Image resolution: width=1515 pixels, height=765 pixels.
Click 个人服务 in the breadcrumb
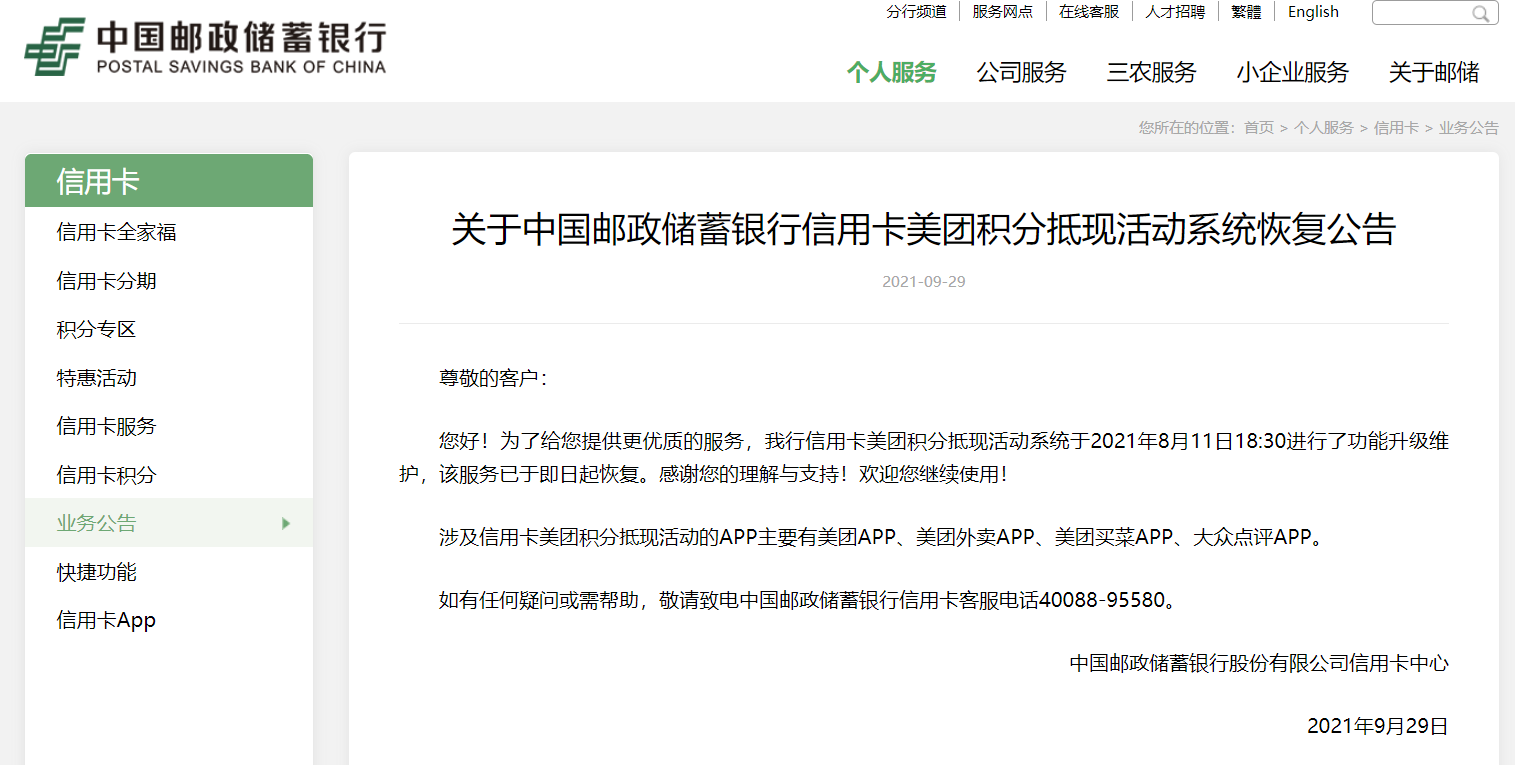(x=1324, y=128)
